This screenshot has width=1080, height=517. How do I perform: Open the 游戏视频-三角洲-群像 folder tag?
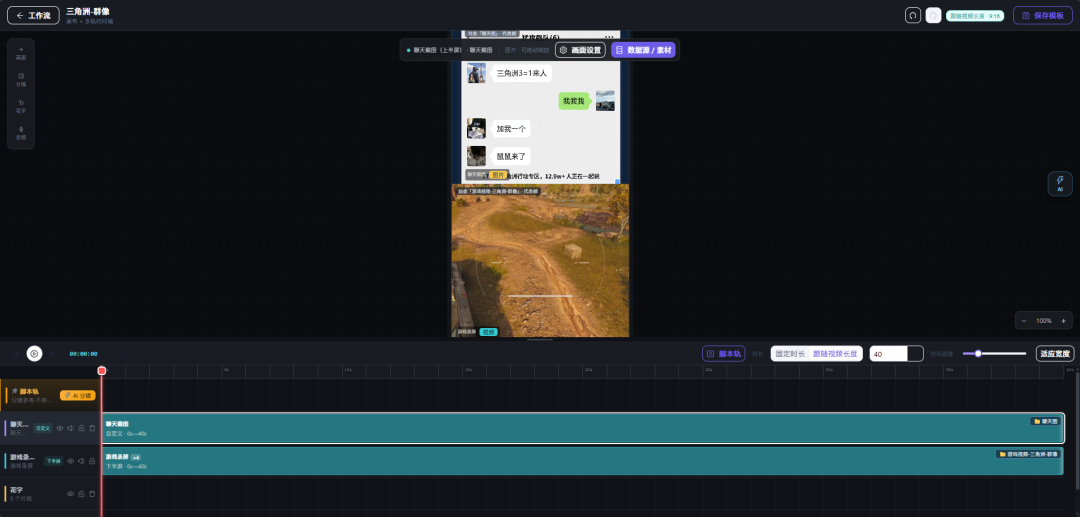coord(1028,454)
